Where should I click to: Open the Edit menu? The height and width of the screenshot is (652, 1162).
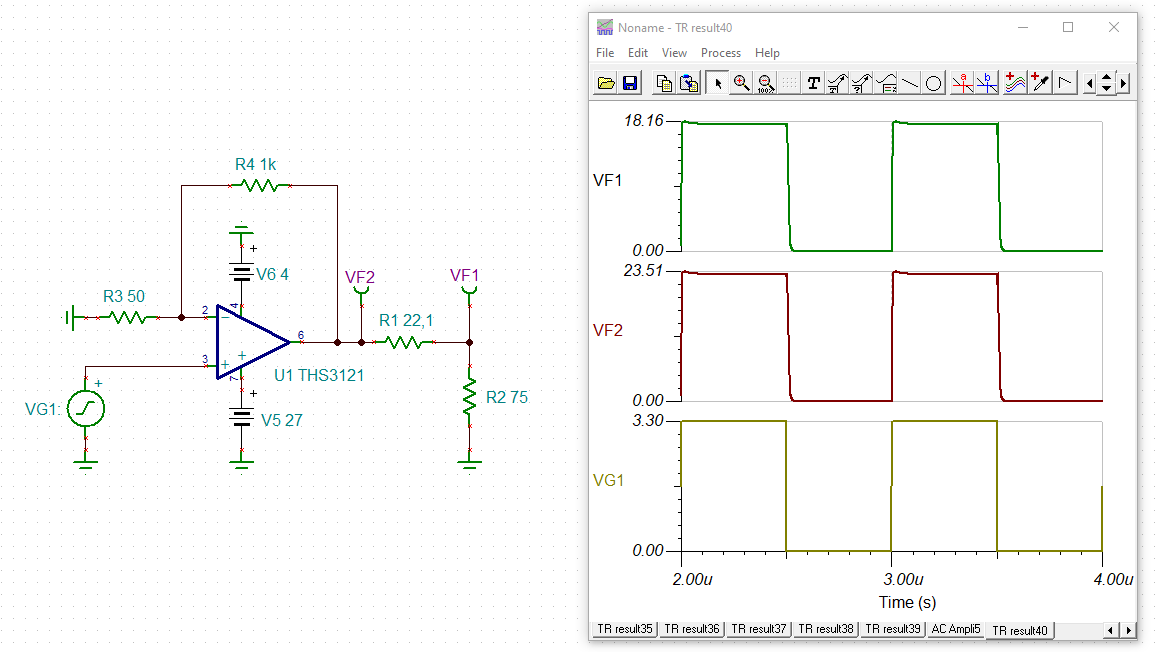click(637, 53)
